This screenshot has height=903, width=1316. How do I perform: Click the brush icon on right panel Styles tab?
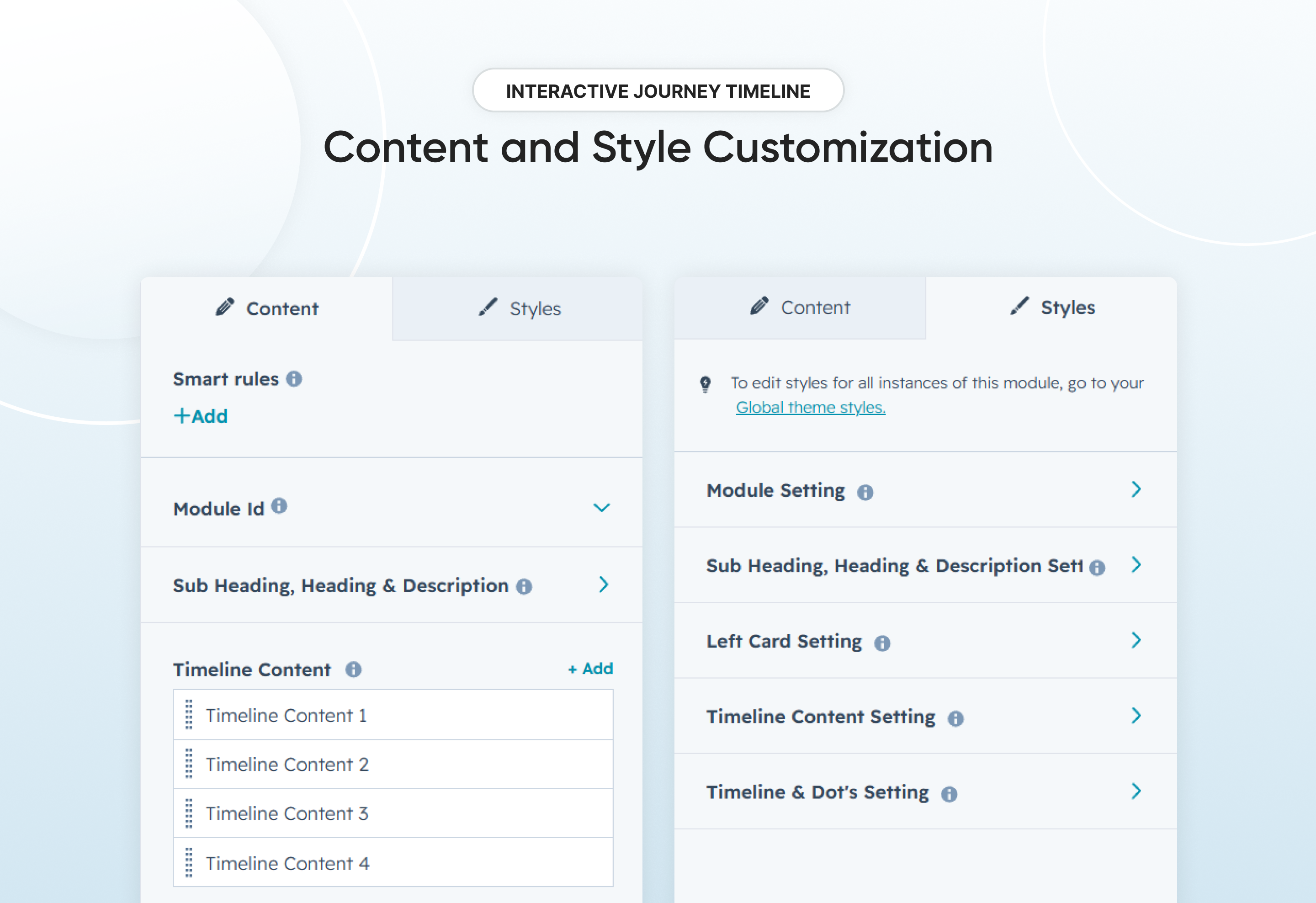[1020, 306]
